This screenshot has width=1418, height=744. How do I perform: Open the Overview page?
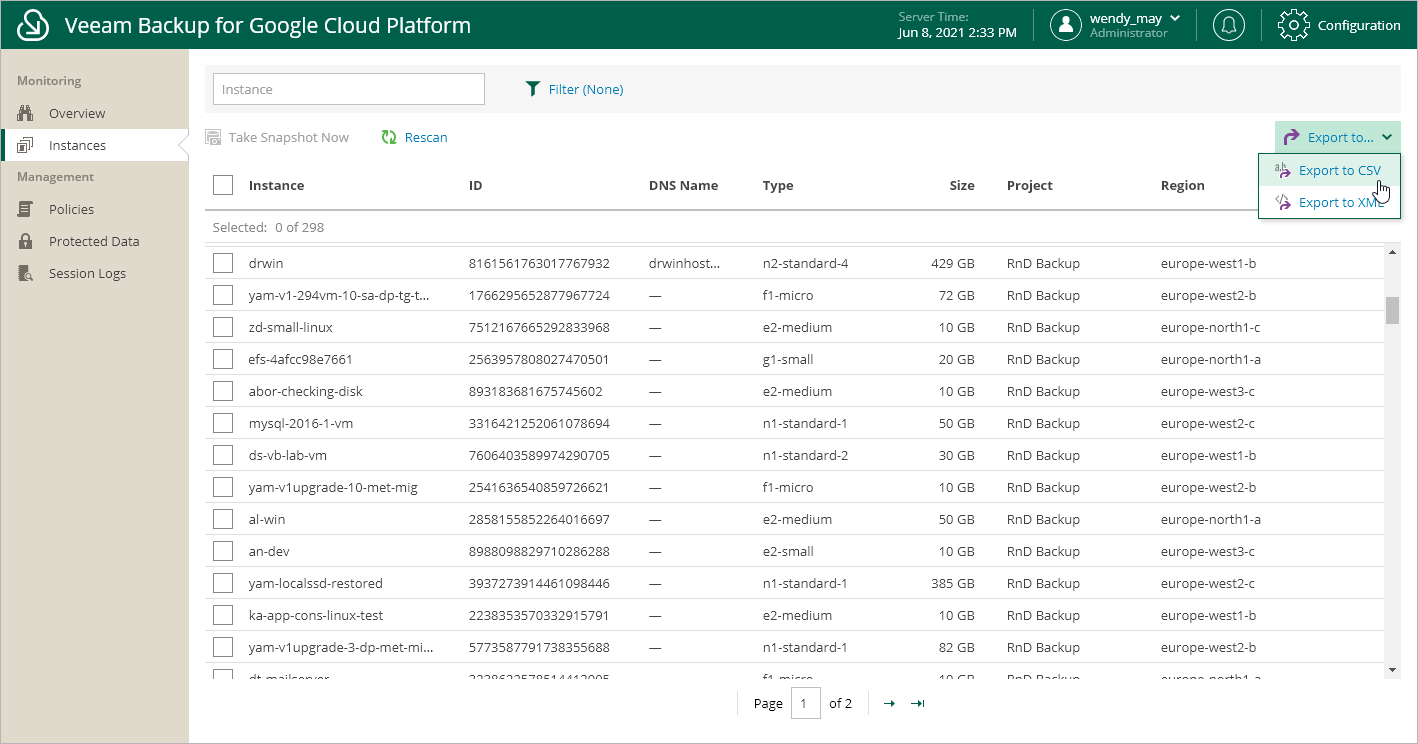click(x=77, y=113)
